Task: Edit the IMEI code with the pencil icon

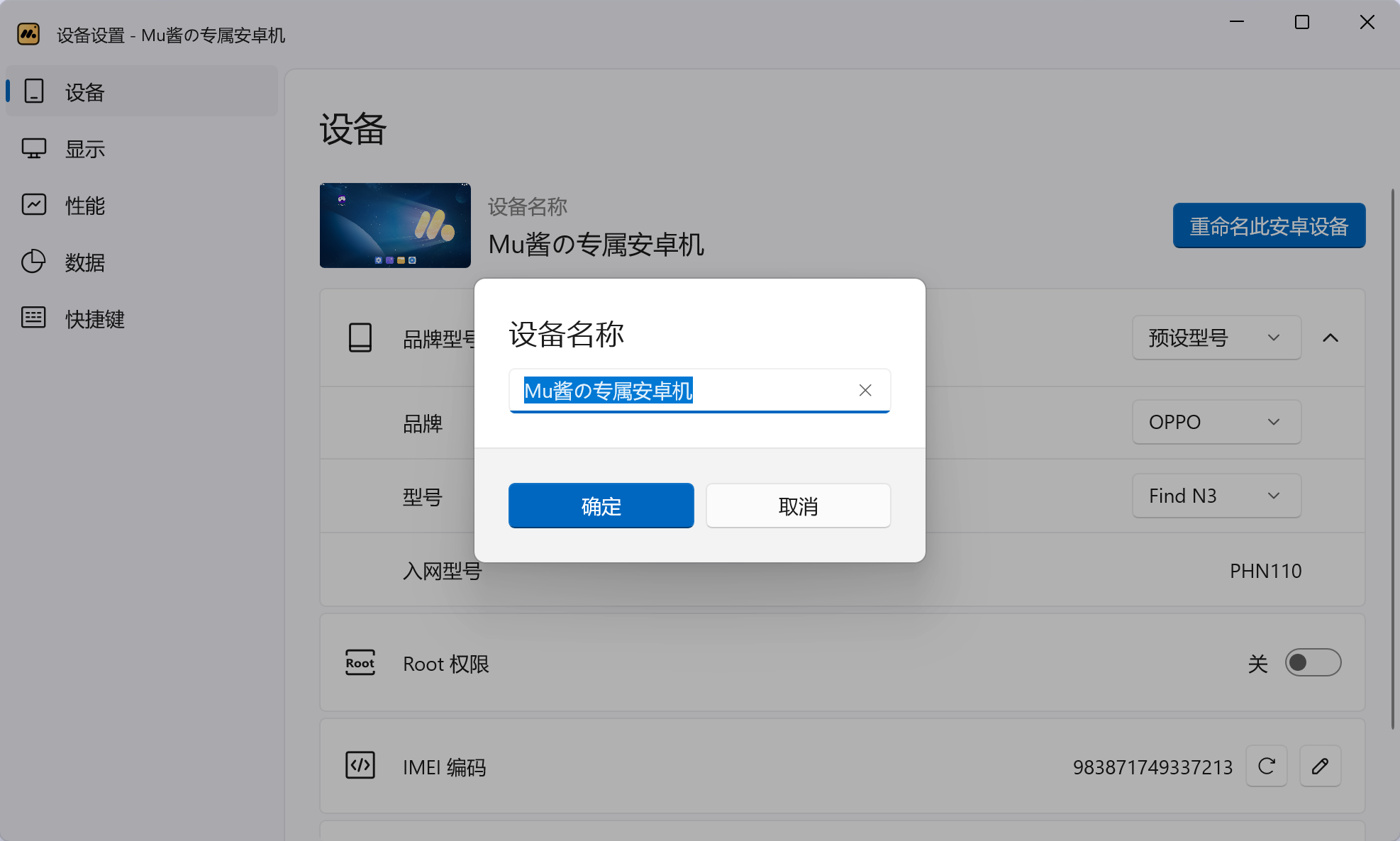Action: pyautogui.click(x=1320, y=766)
